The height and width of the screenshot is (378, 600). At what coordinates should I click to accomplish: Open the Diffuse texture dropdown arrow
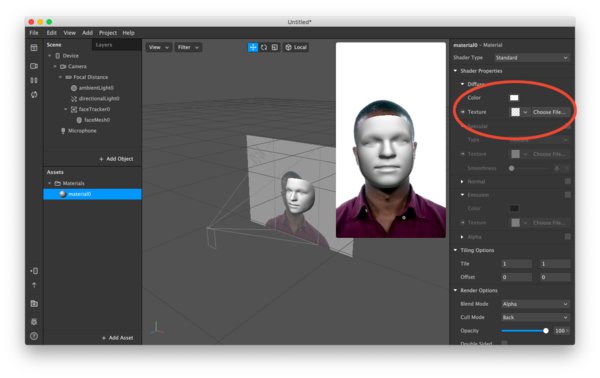(525, 112)
